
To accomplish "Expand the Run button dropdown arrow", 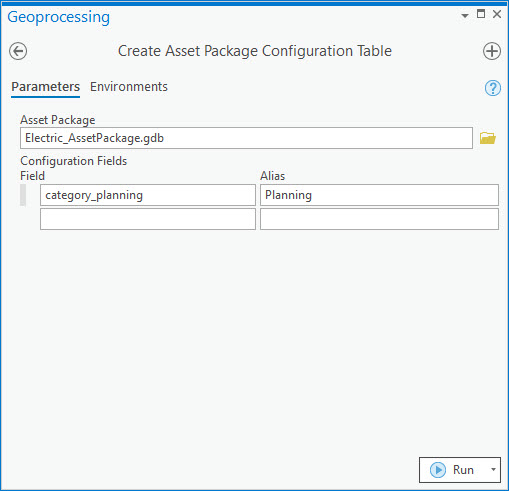I will coord(493,469).
